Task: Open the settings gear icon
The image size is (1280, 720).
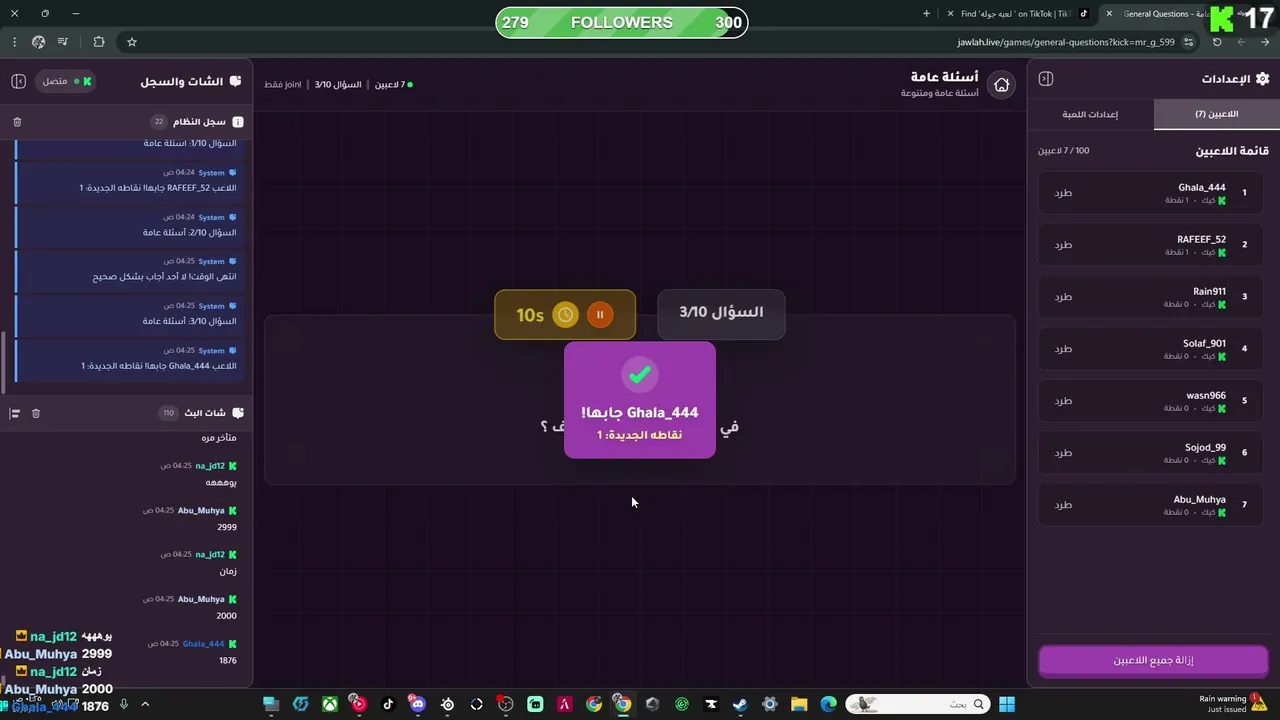Action: click(x=1262, y=79)
